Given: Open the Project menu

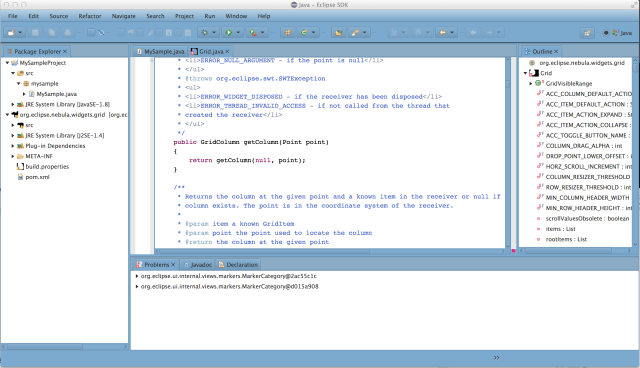Looking at the screenshot, I should pyautogui.click(x=184, y=16).
